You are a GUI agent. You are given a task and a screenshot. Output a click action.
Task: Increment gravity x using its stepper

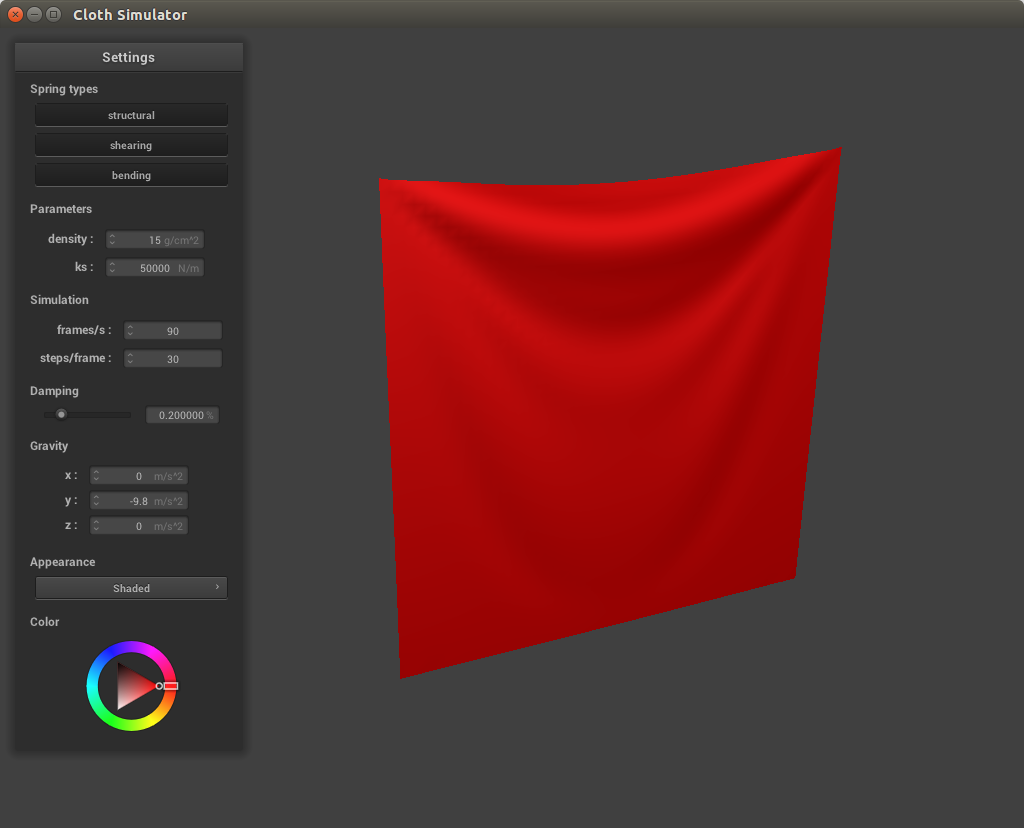(x=96, y=472)
